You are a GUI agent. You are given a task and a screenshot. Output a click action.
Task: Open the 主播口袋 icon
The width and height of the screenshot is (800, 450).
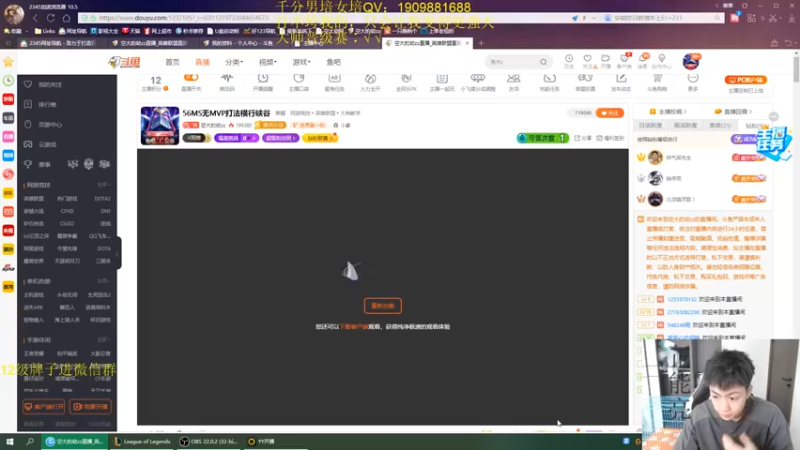click(x=298, y=82)
